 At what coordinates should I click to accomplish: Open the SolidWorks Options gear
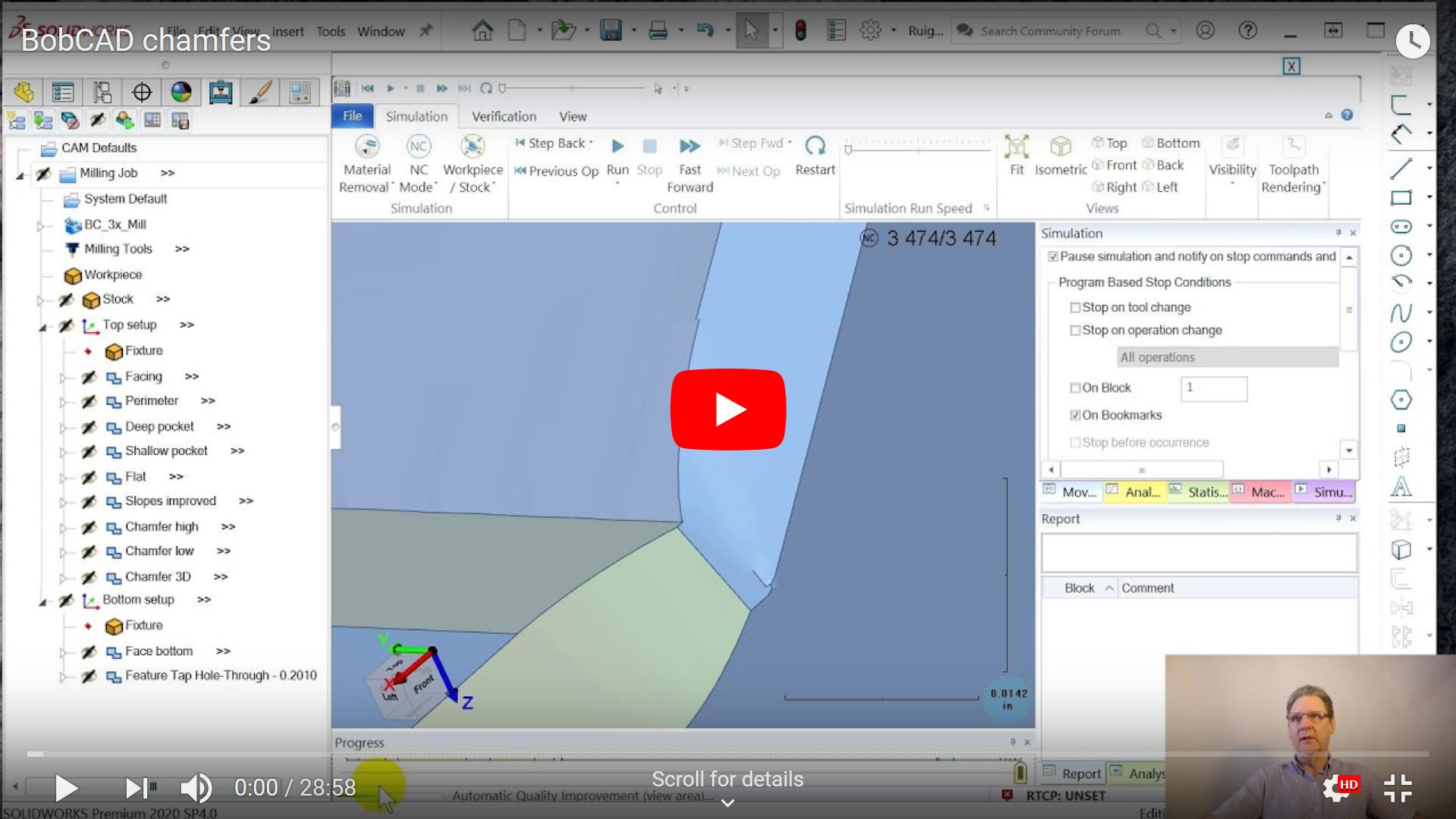click(870, 30)
